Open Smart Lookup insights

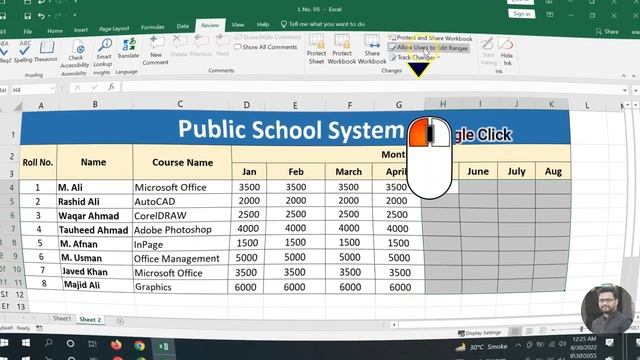(x=103, y=53)
